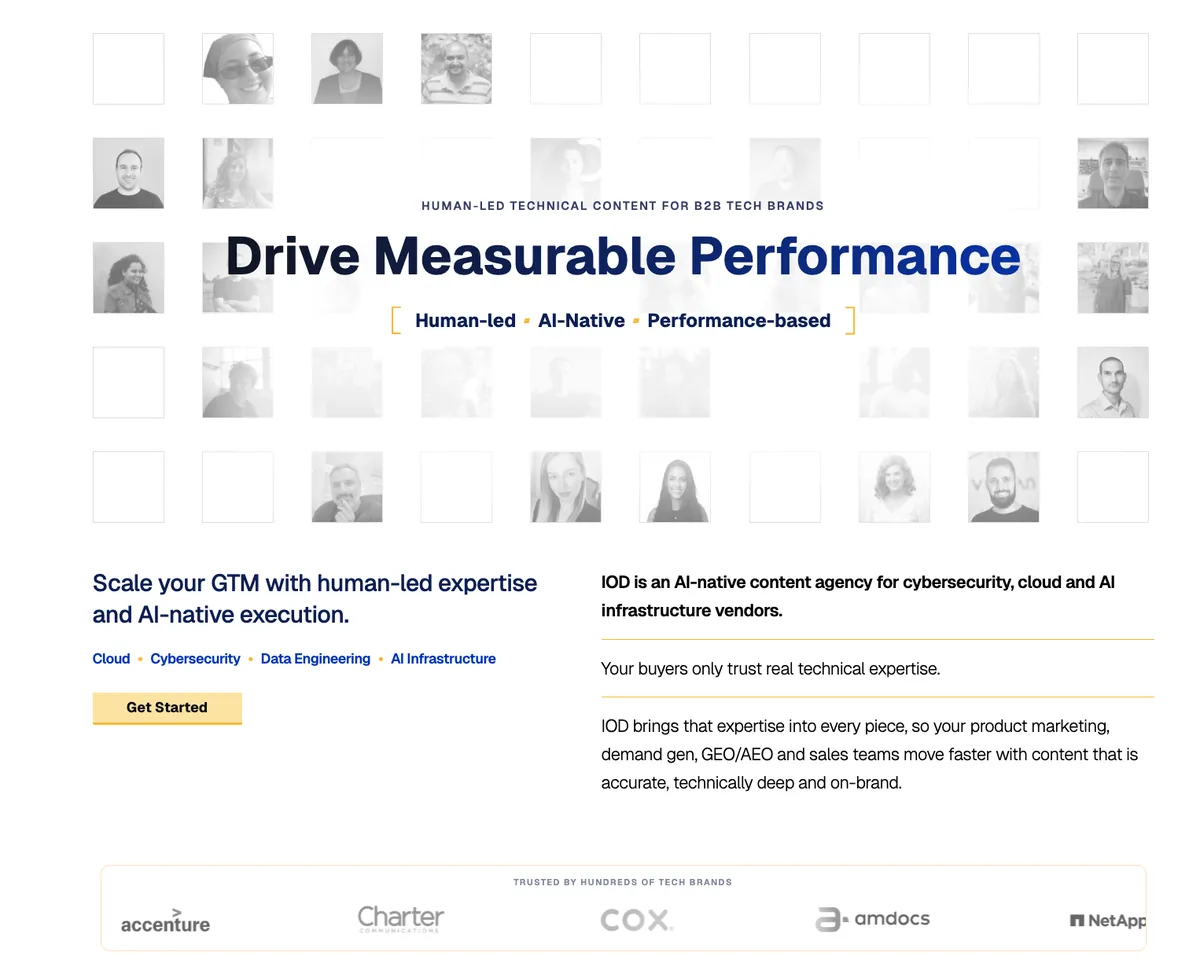Click the 'Performance-based' tagline text
The width and height of the screenshot is (1200, 967).
(x=739, y=321)
